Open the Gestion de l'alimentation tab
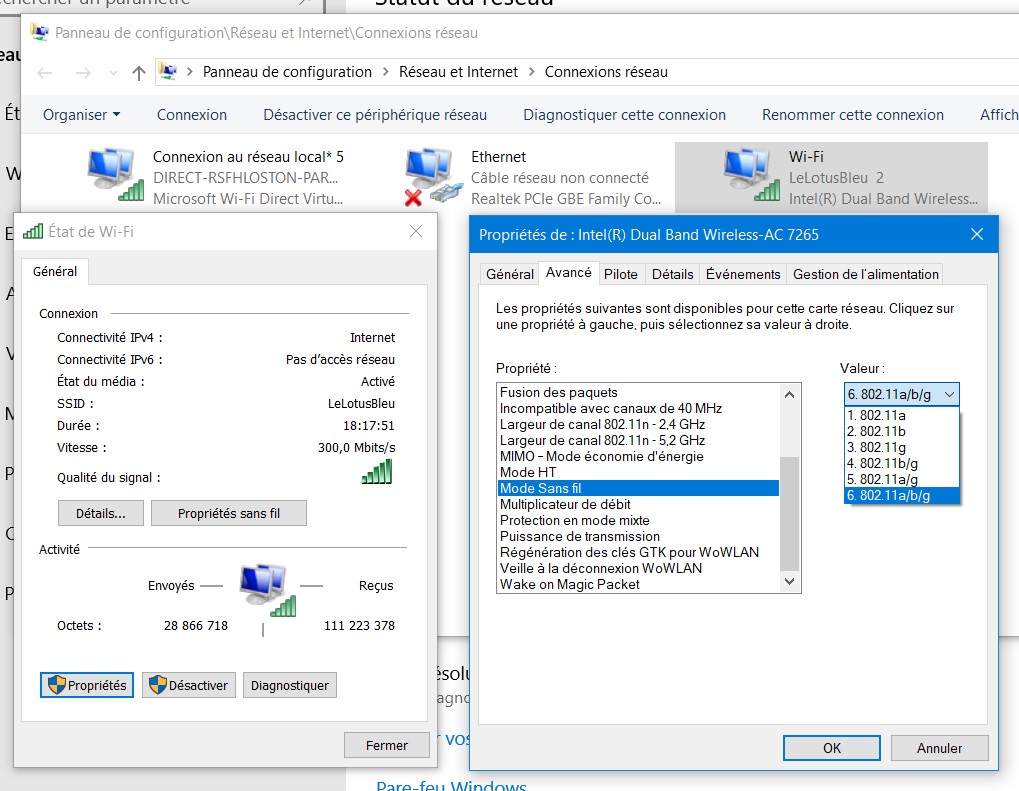 865,274
